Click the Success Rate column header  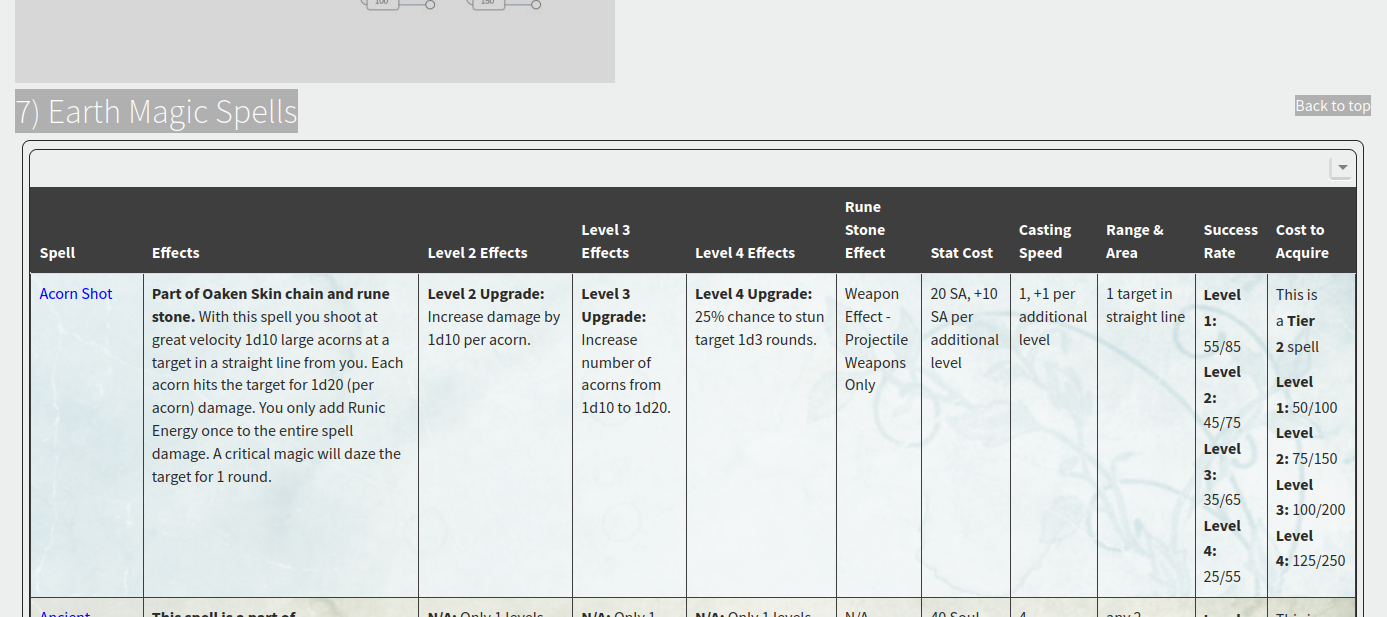click(x=1230, y=241)
